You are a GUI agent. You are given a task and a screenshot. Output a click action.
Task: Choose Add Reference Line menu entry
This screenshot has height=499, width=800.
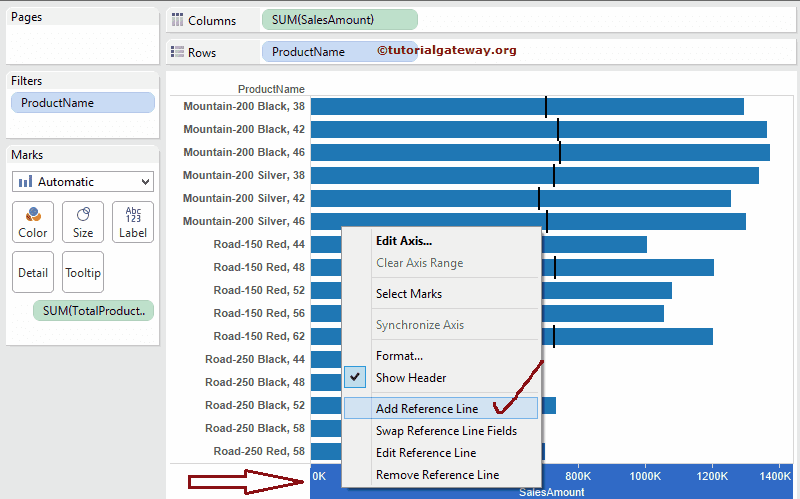pos(441,408)
